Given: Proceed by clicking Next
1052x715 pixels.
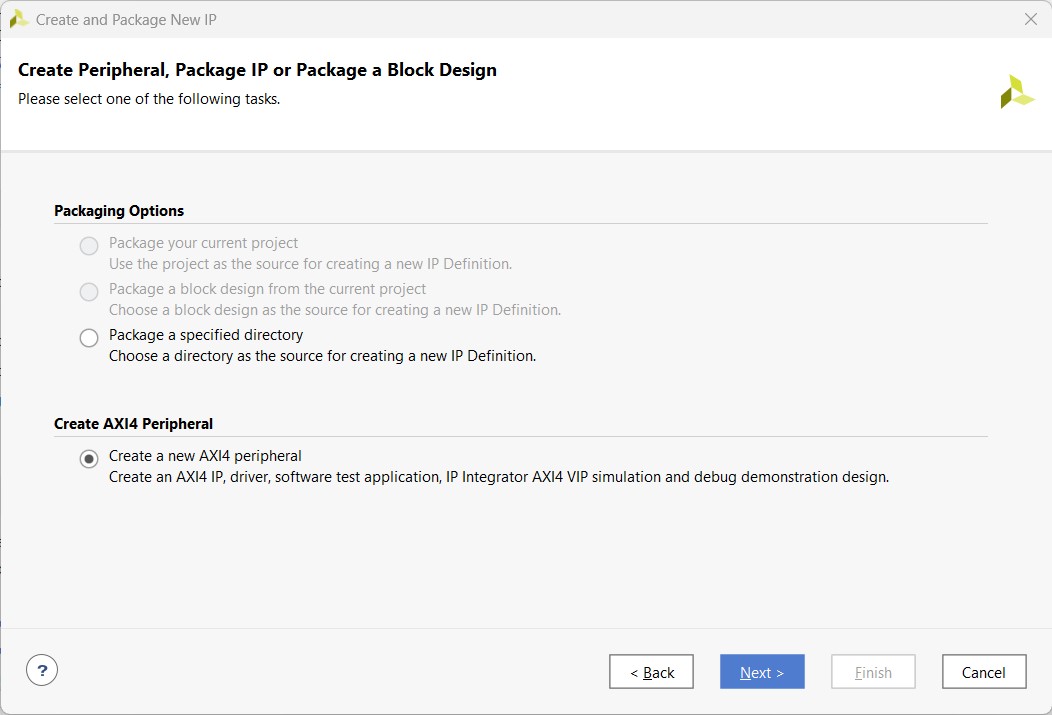Looking at the screenshot, I should tap(762, 672).
